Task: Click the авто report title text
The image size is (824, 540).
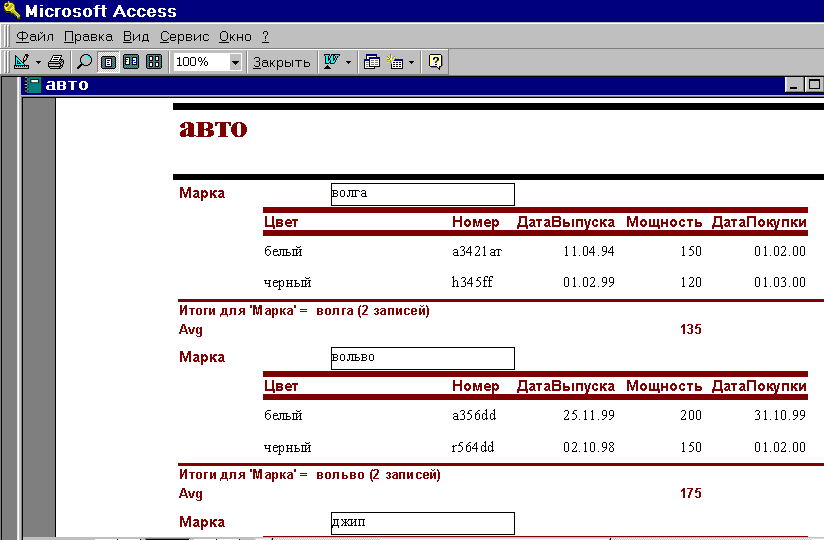Action: (x=213, y=128)
